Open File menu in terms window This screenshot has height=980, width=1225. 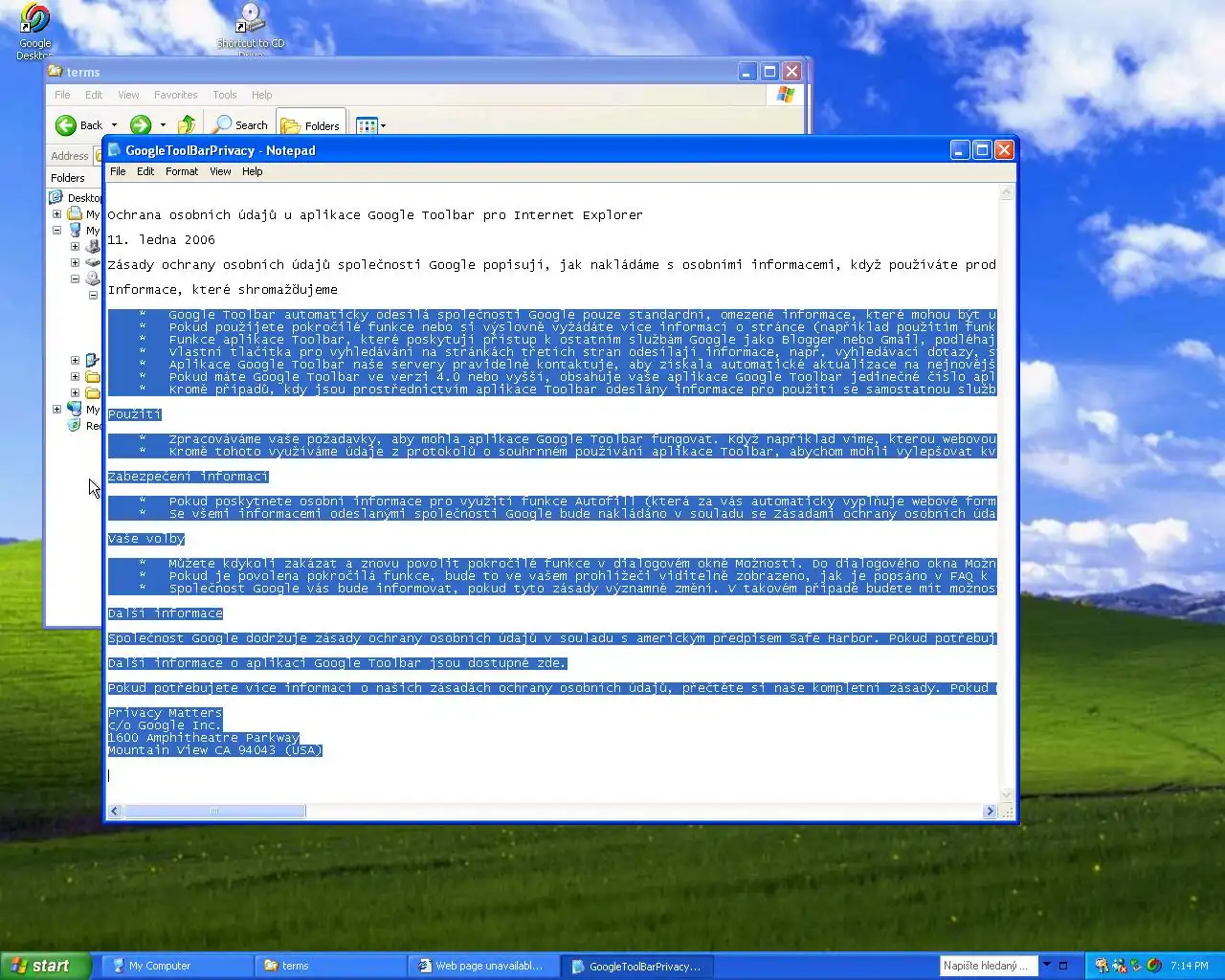pos(62,95)
